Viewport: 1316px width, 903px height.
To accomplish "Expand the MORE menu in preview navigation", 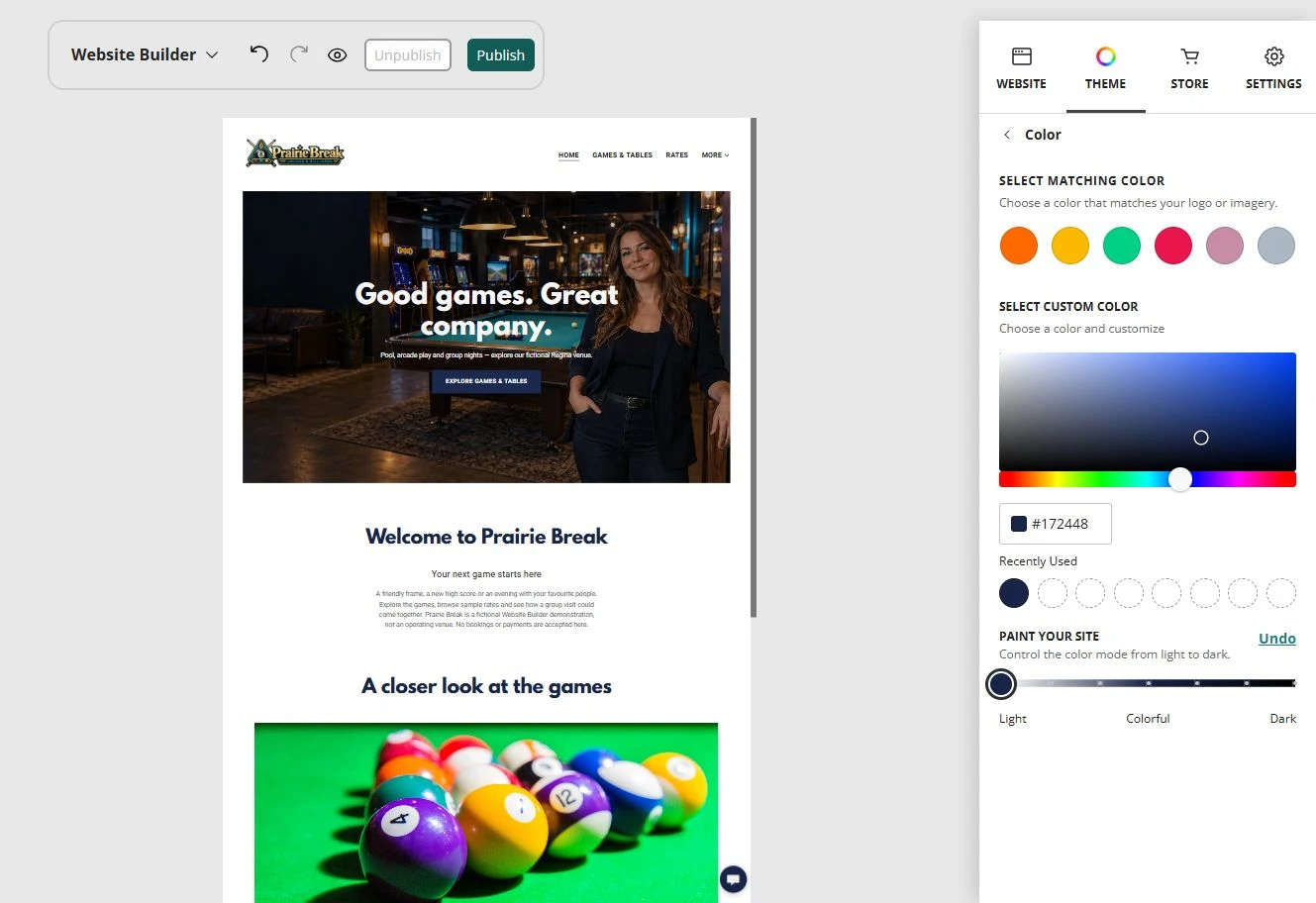I will [715, 155].
